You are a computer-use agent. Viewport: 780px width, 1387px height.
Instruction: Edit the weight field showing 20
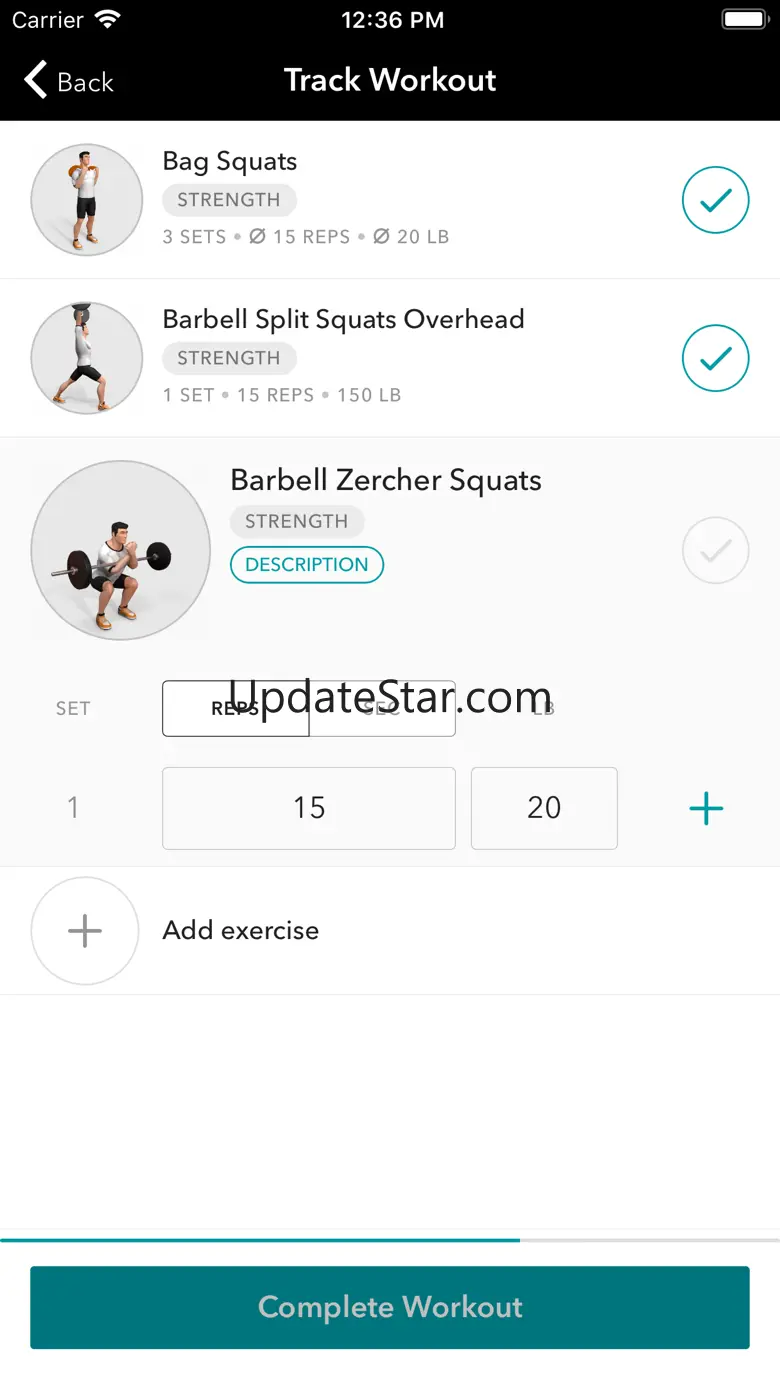point(544,808)
